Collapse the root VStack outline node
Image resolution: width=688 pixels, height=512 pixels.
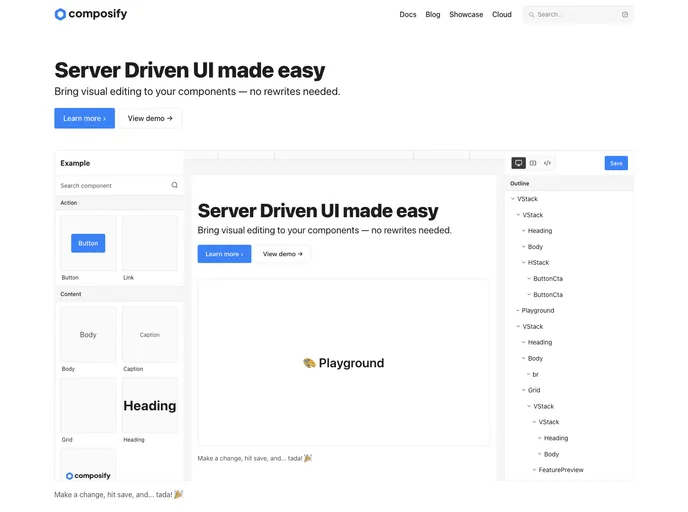pos(512,199)
